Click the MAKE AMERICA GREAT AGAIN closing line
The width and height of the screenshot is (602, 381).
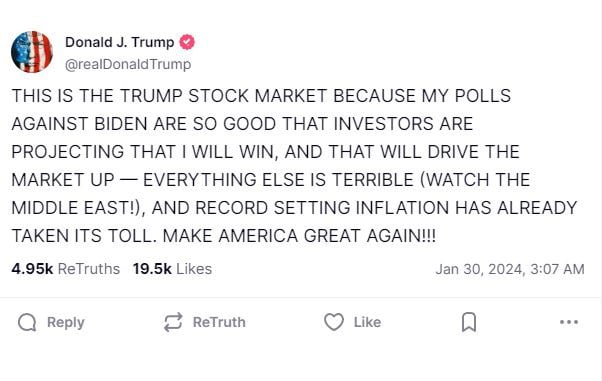click(x=299, y=235)
